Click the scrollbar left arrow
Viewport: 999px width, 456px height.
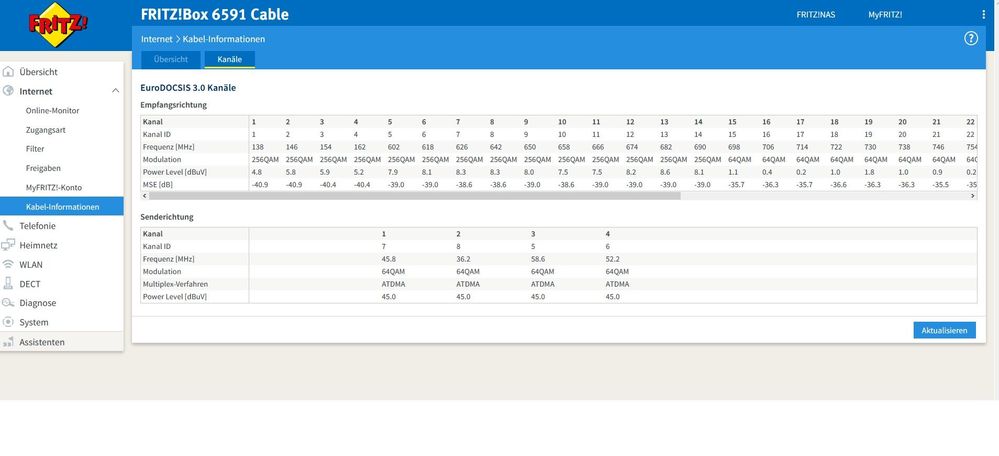[x=144, y=196]
